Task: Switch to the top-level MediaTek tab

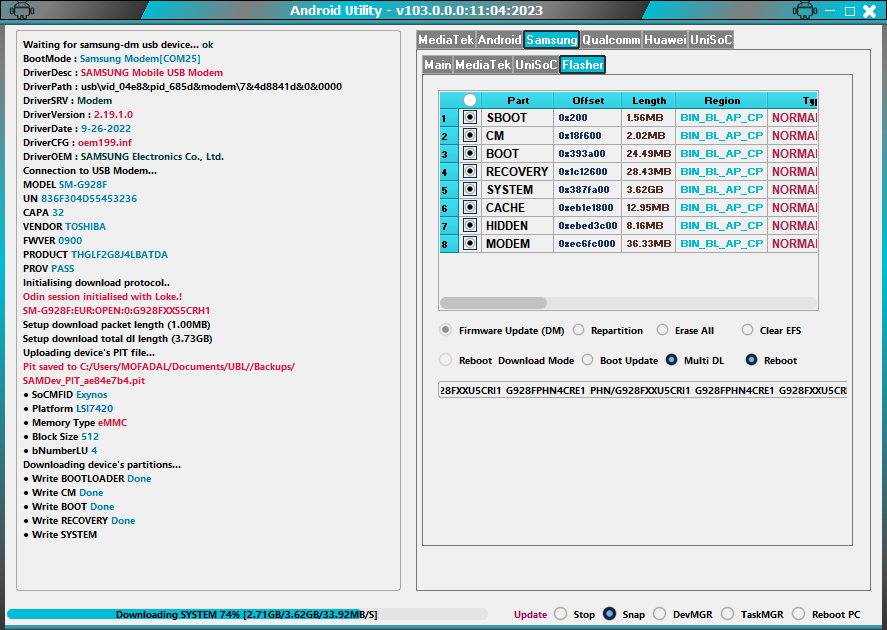Action: click(446, 40)
